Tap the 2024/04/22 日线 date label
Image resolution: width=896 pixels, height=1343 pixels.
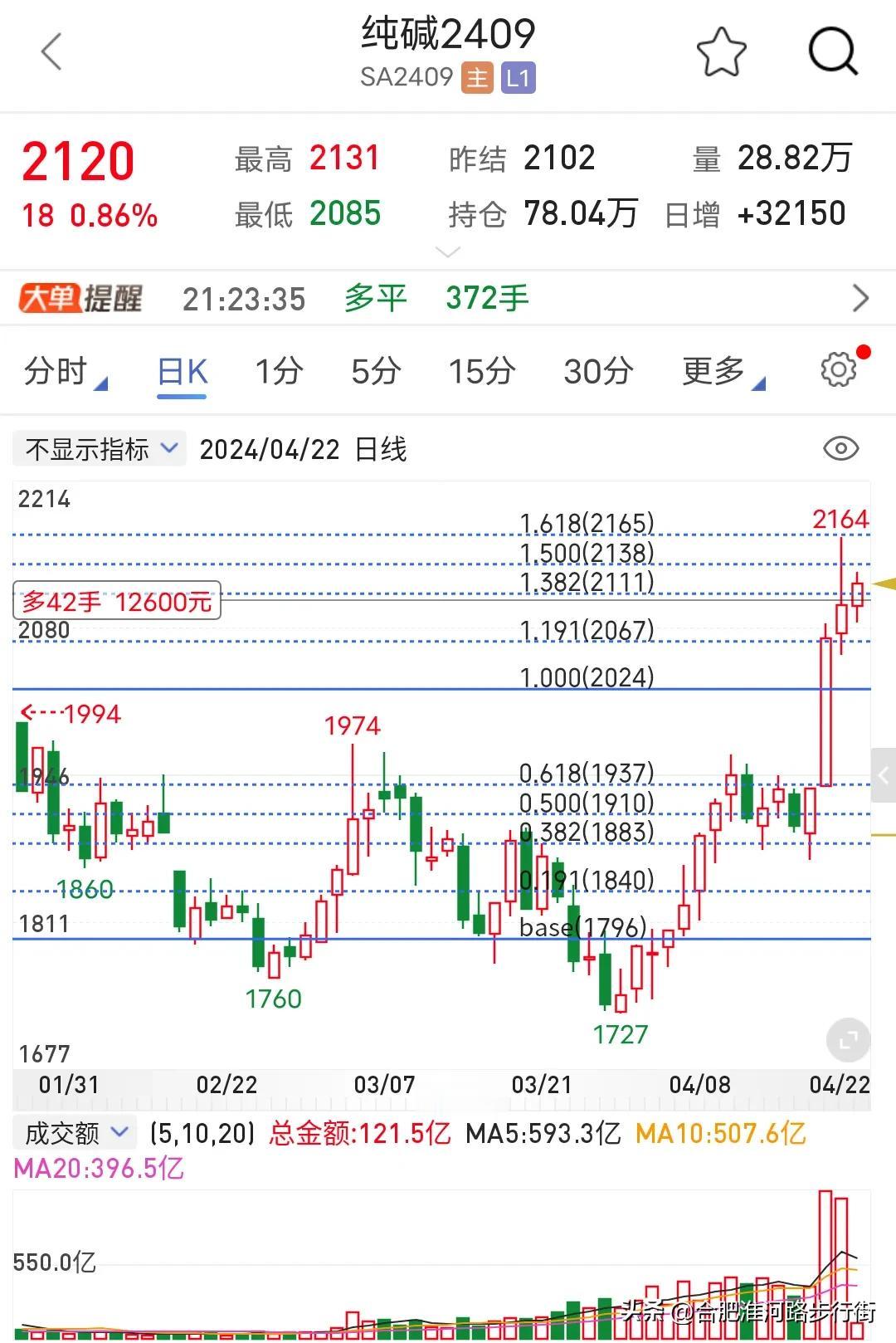[x=303, y=450]
